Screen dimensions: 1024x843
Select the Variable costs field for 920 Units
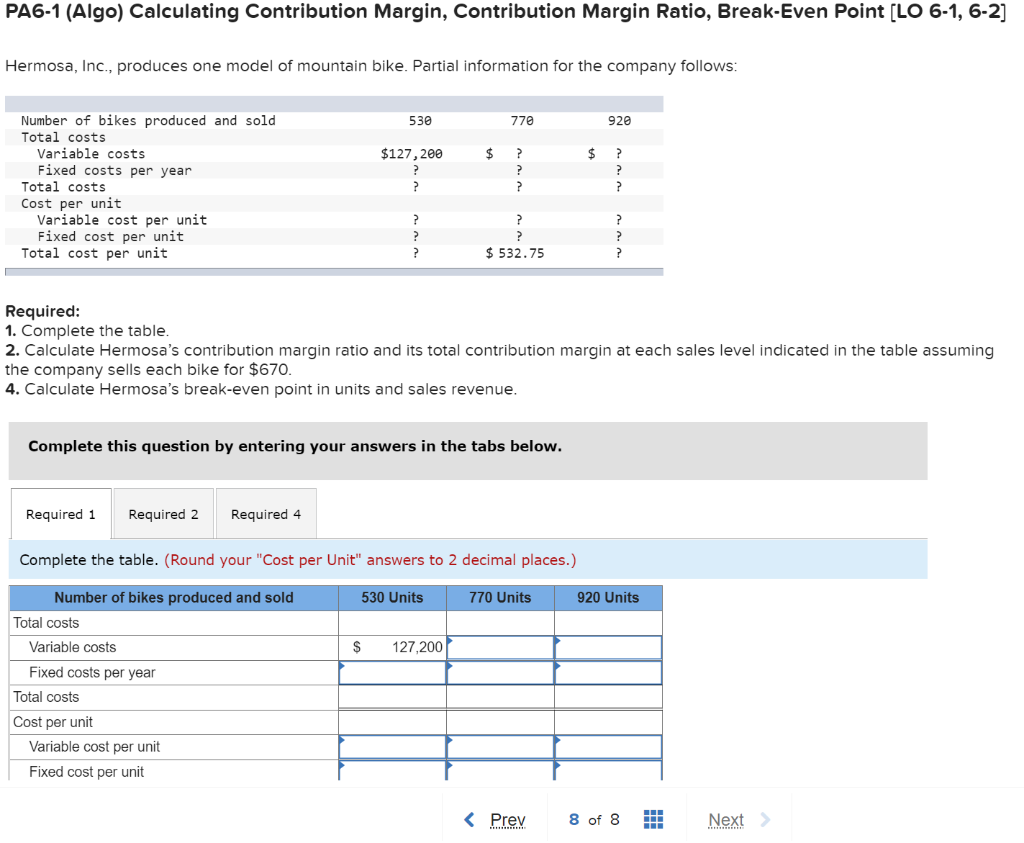(x=608, y=647)
